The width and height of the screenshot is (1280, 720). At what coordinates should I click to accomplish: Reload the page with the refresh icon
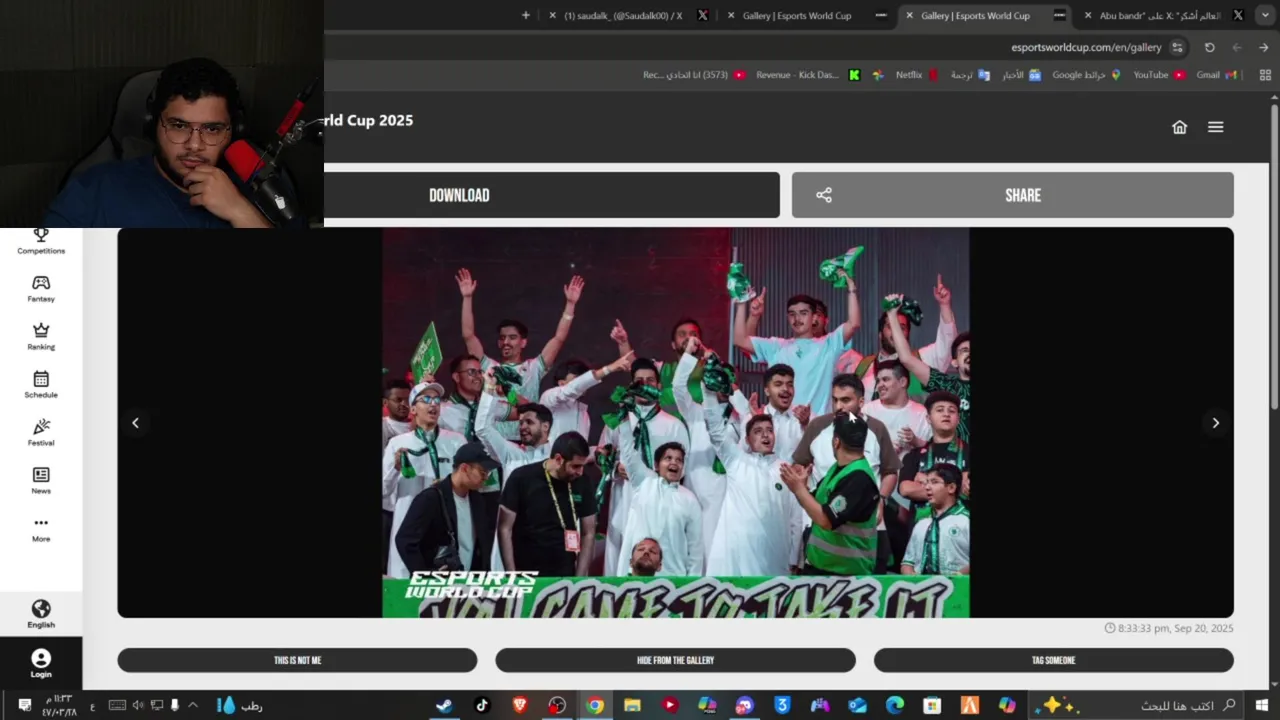click(1210, 47)
